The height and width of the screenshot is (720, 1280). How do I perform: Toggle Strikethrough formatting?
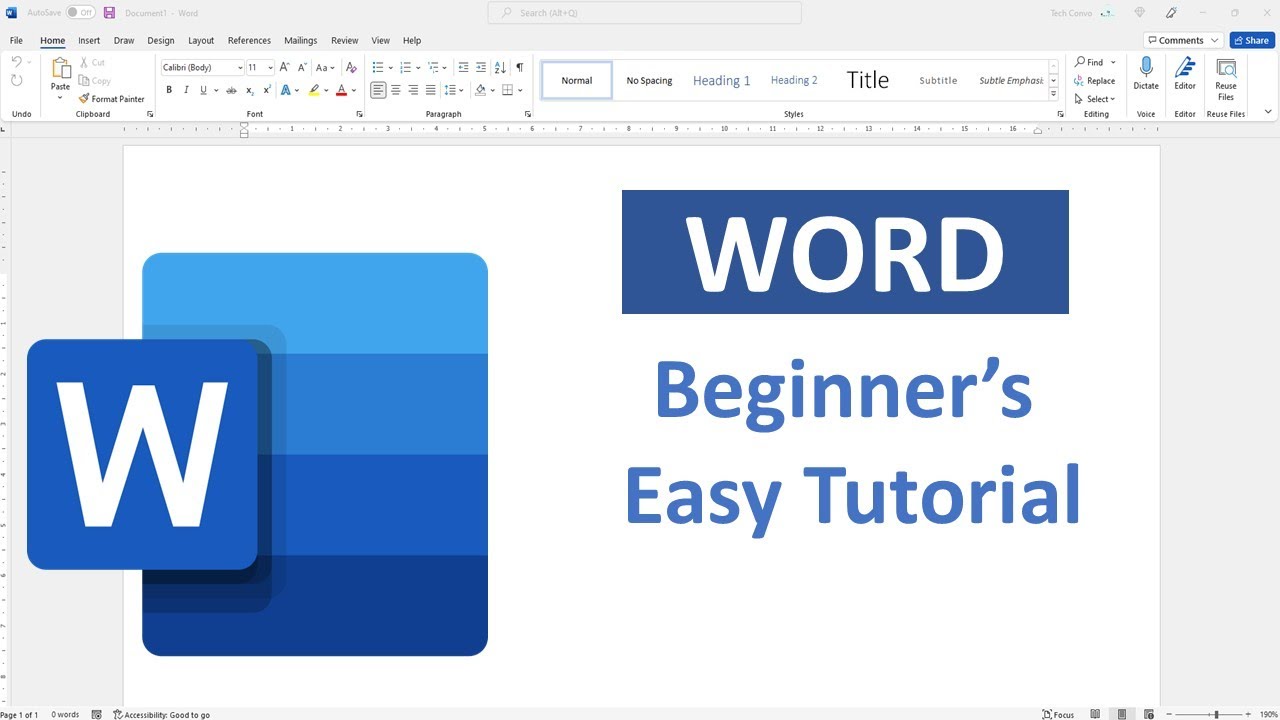231,90
